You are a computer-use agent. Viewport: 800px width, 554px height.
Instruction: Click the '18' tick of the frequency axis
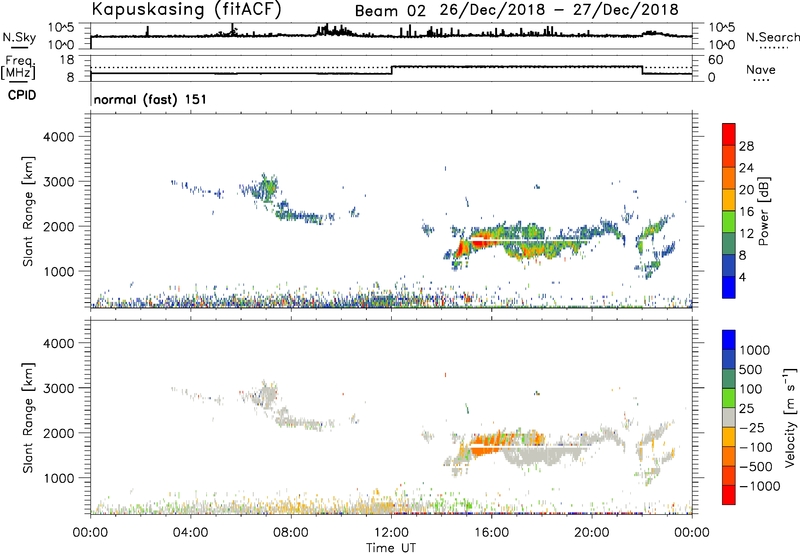67,60
